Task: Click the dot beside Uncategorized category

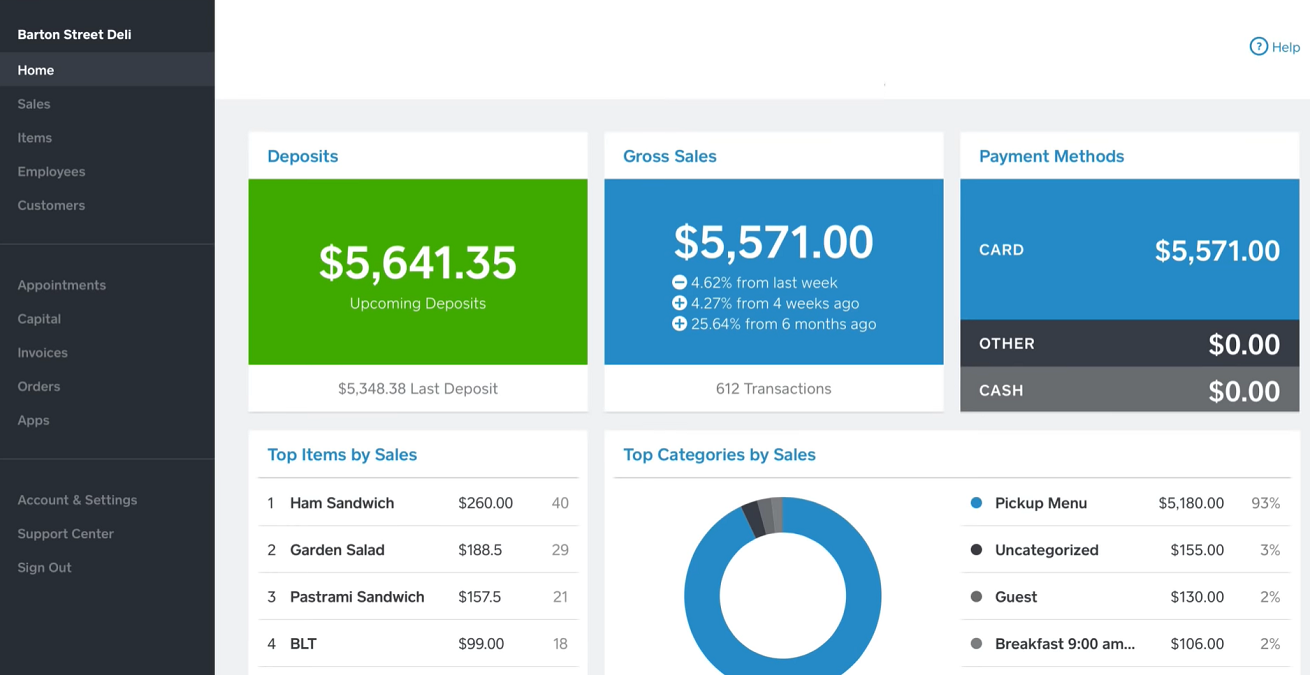Action: click(x=977, y=550)
